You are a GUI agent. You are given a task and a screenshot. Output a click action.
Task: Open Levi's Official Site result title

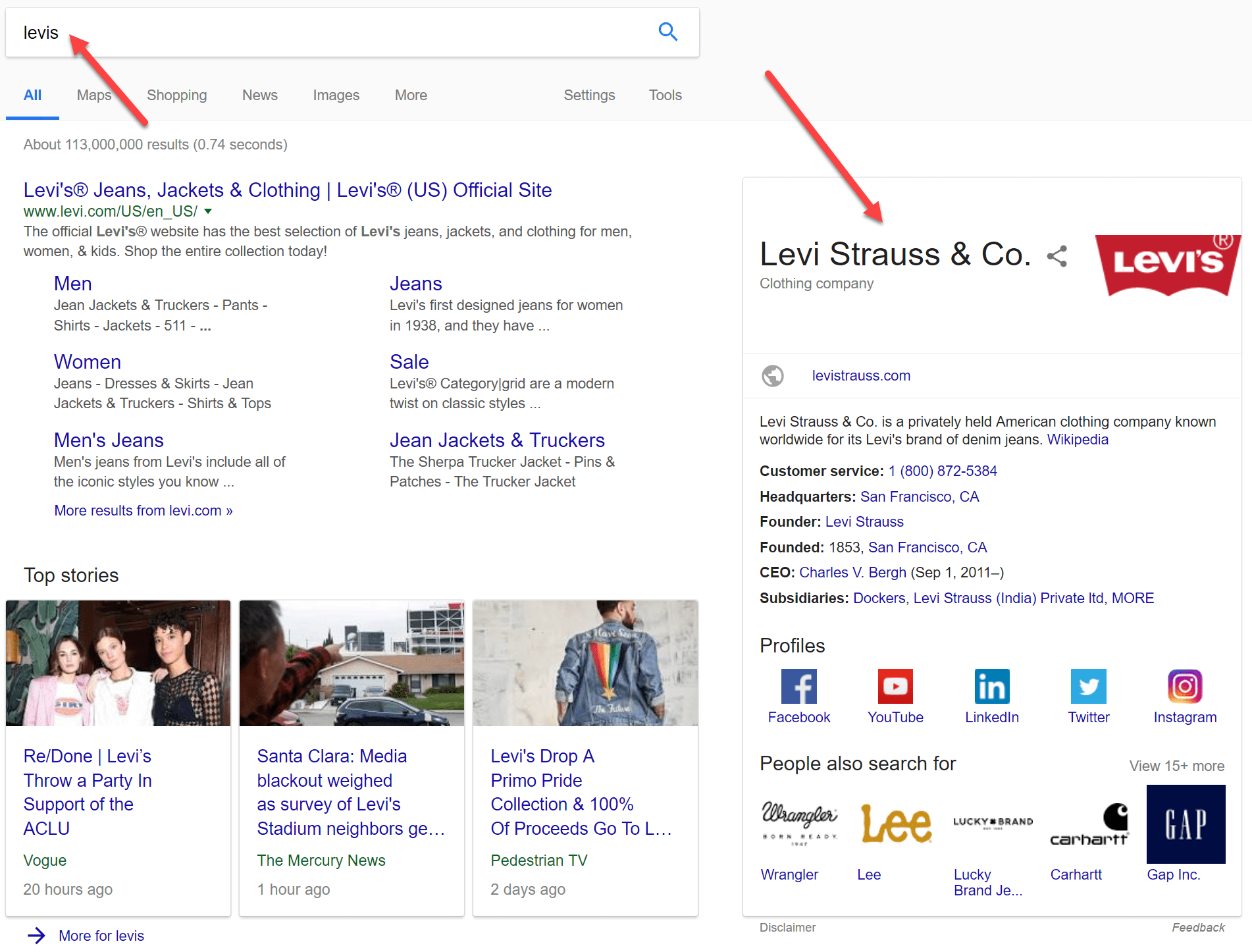coord(288,190)
